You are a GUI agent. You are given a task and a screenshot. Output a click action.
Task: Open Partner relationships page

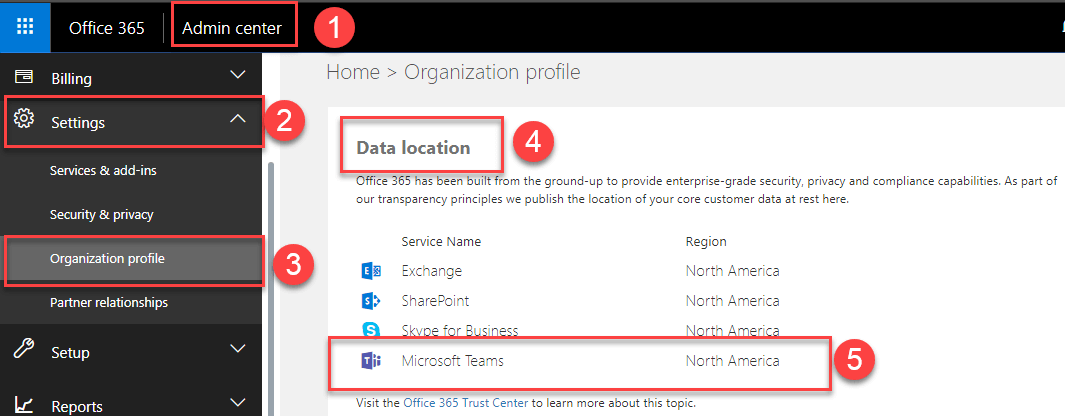[108, 302]
